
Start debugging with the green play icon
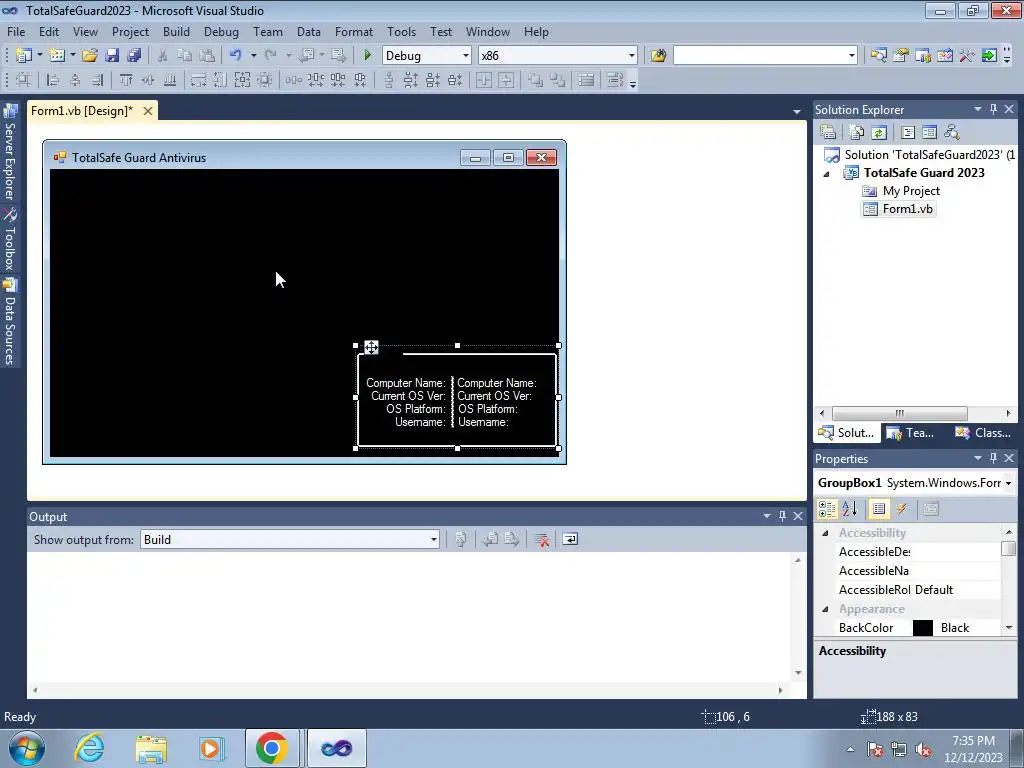click(367, 56)
